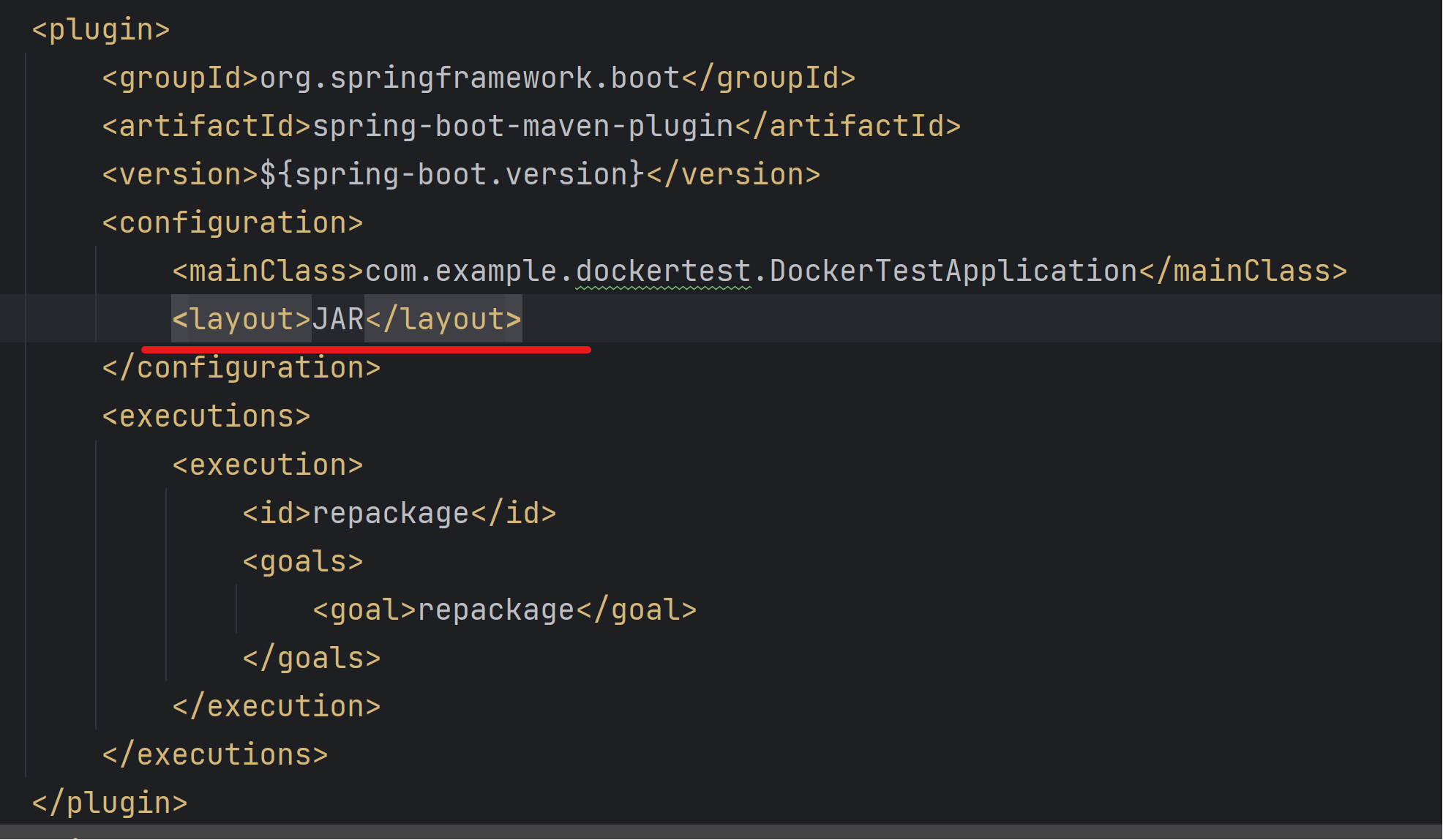
Task: Click the <configuration> opening tag
Action: click(x=231, y=222)
